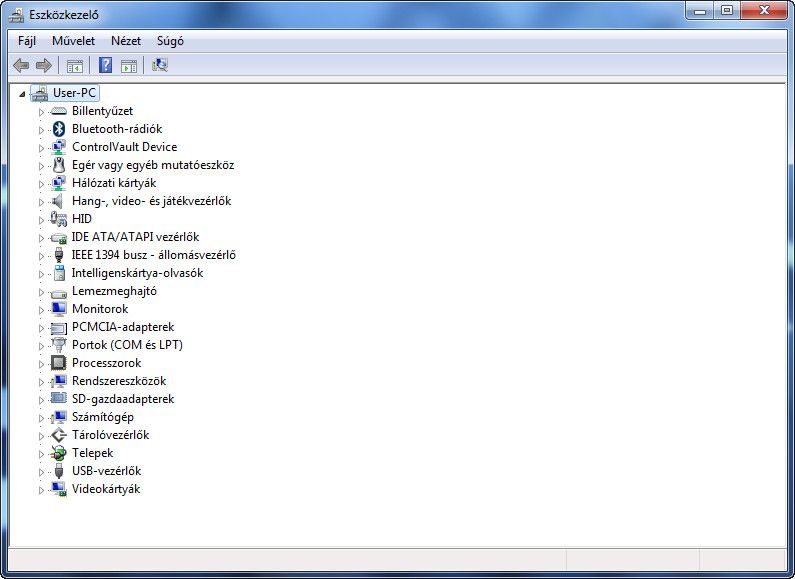
Task: Click the SD-gazdaadapterek icon
Action: tap(59, 399)
